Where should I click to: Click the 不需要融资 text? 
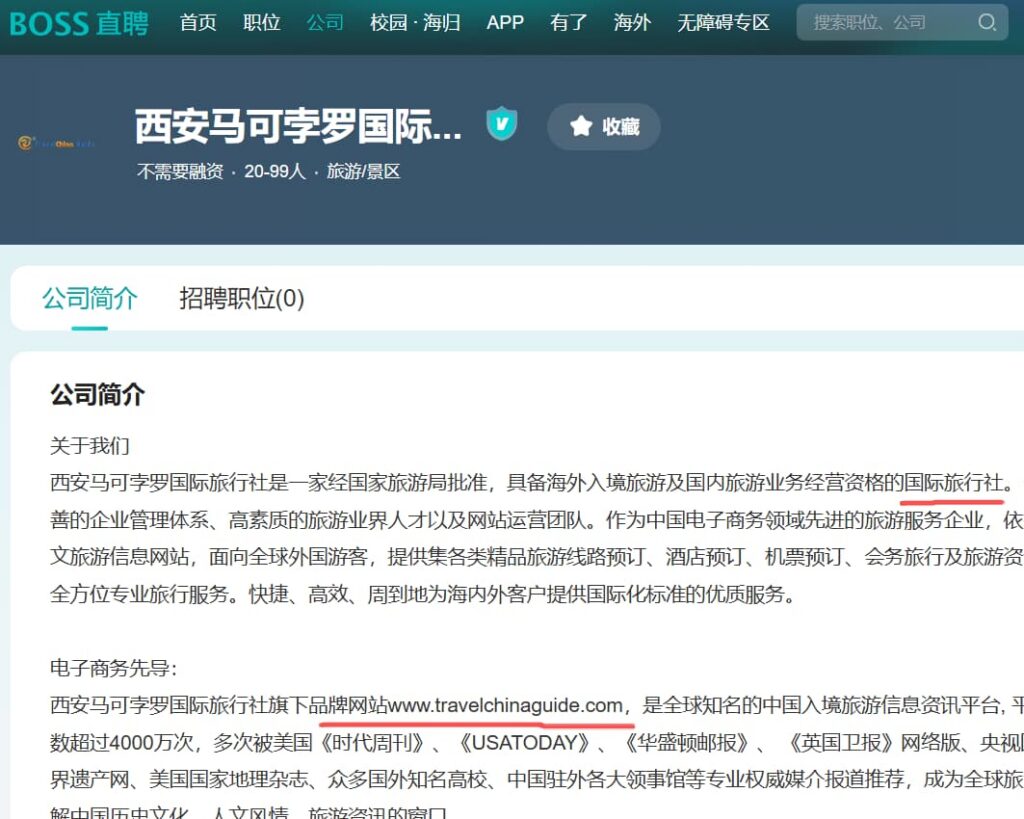(180, 172)
